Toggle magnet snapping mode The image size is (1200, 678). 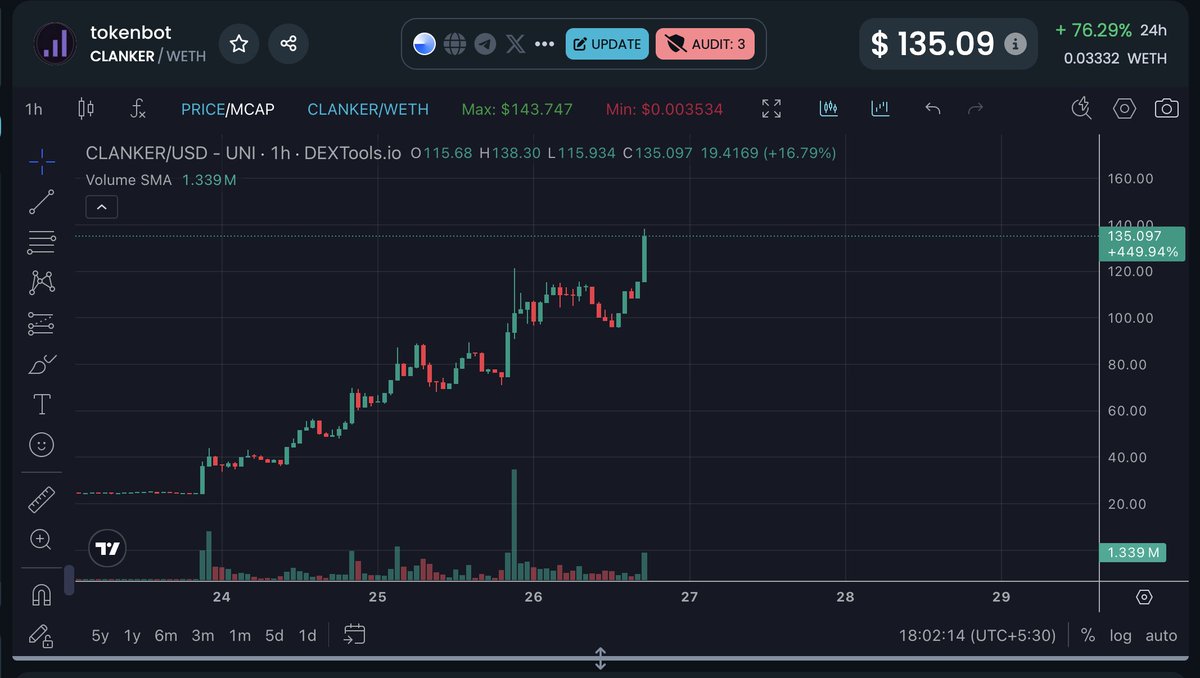pyautogui.click(x=41, y=595)
